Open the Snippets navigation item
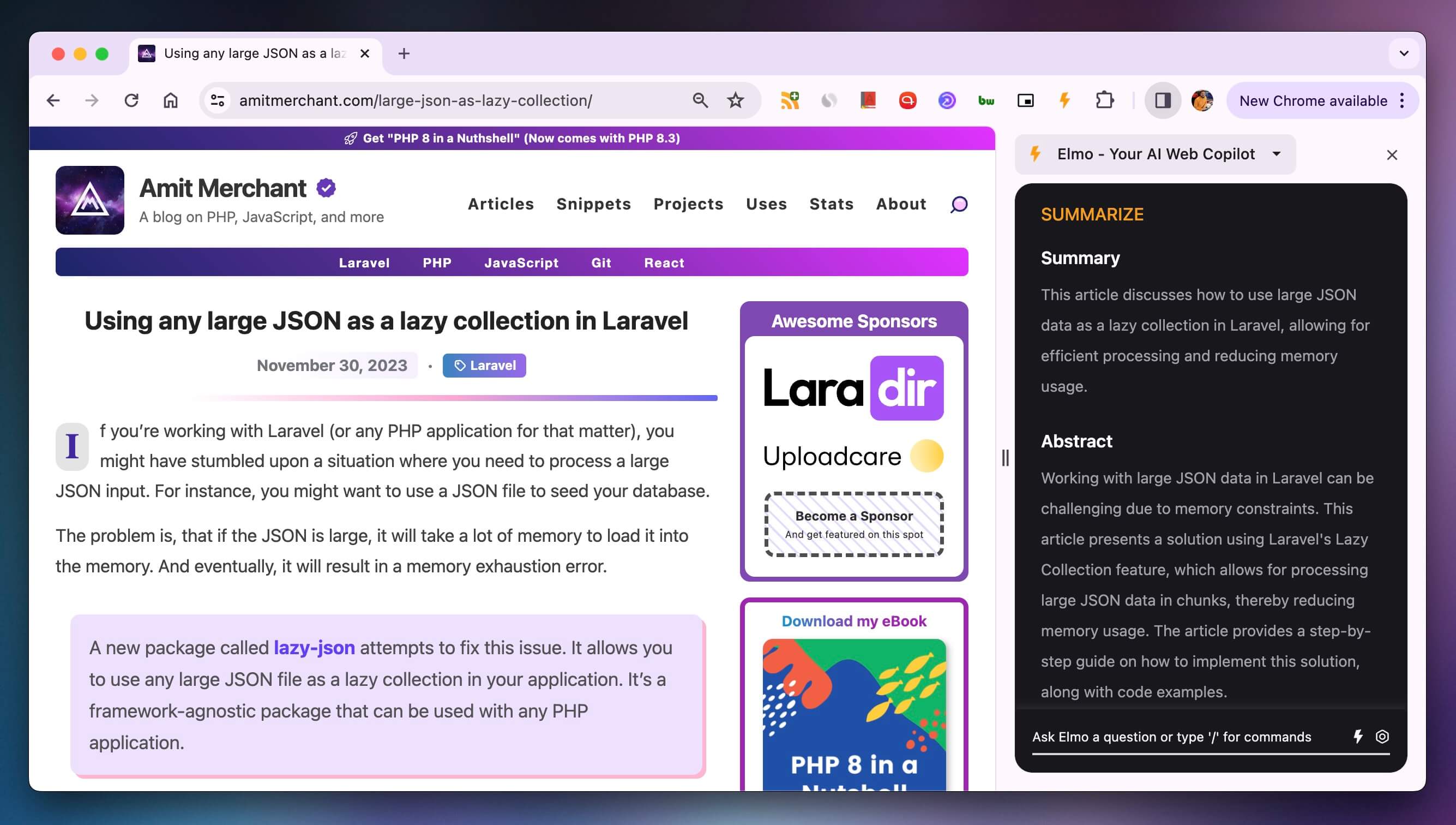Viewport: 1456px width, 825px height. pos(593,204)
